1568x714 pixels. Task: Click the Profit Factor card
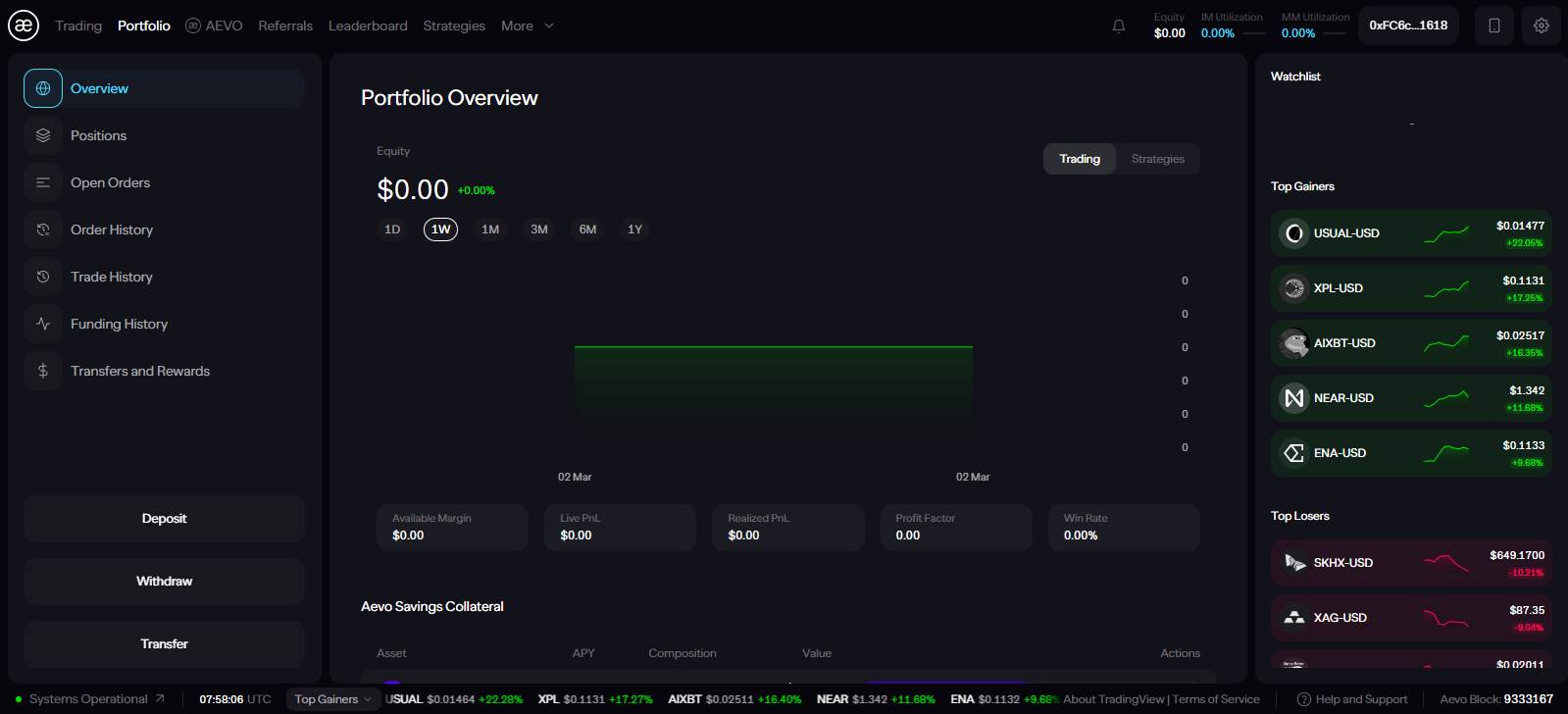tap(956, 528)
